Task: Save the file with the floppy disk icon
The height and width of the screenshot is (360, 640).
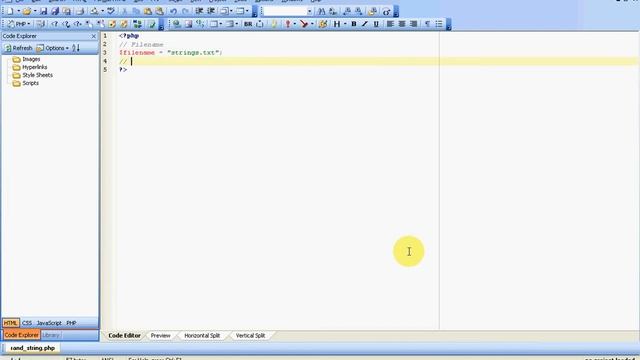Action: coord(43,11)
